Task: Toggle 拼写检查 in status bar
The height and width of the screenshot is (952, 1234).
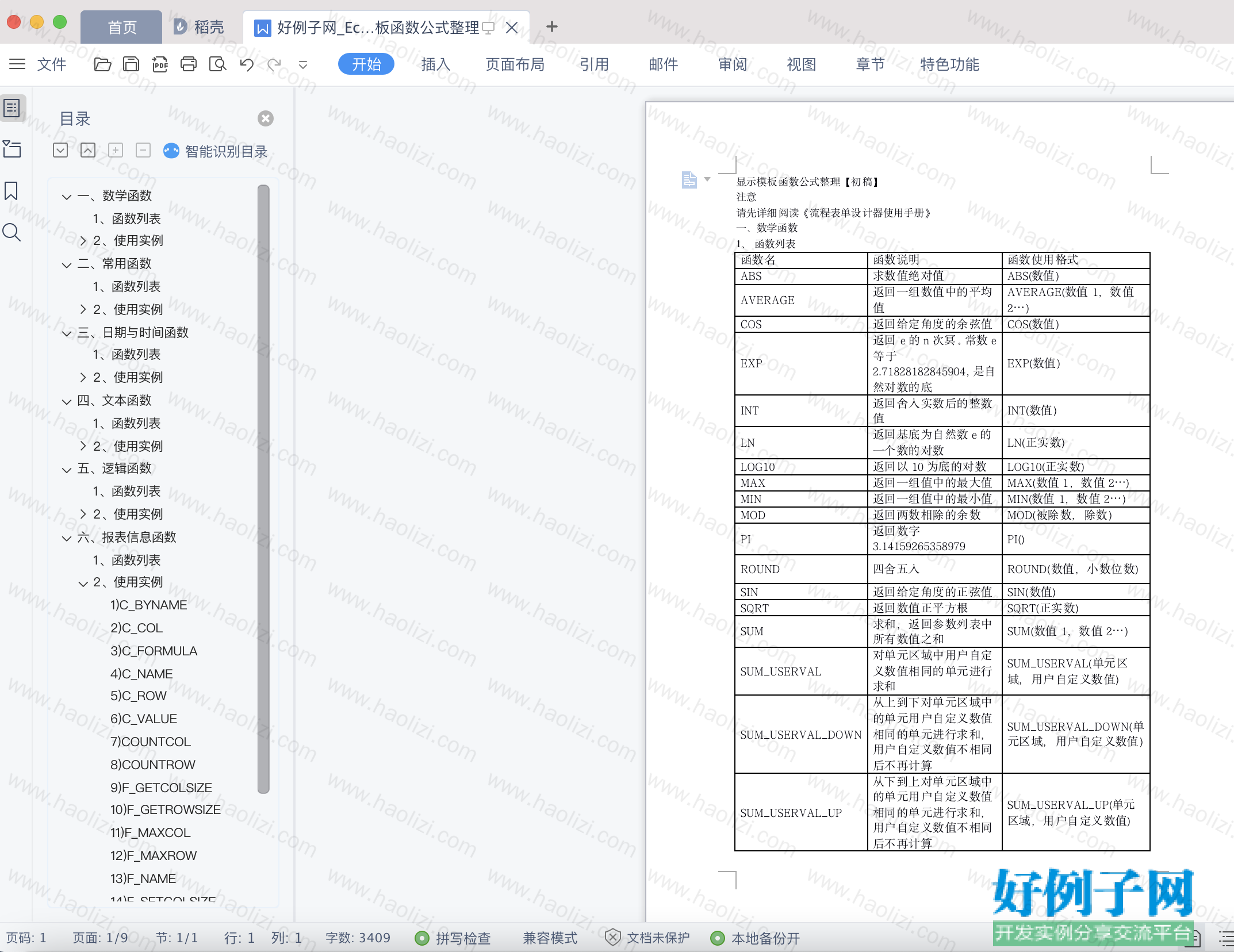Action: coord(453,938)
